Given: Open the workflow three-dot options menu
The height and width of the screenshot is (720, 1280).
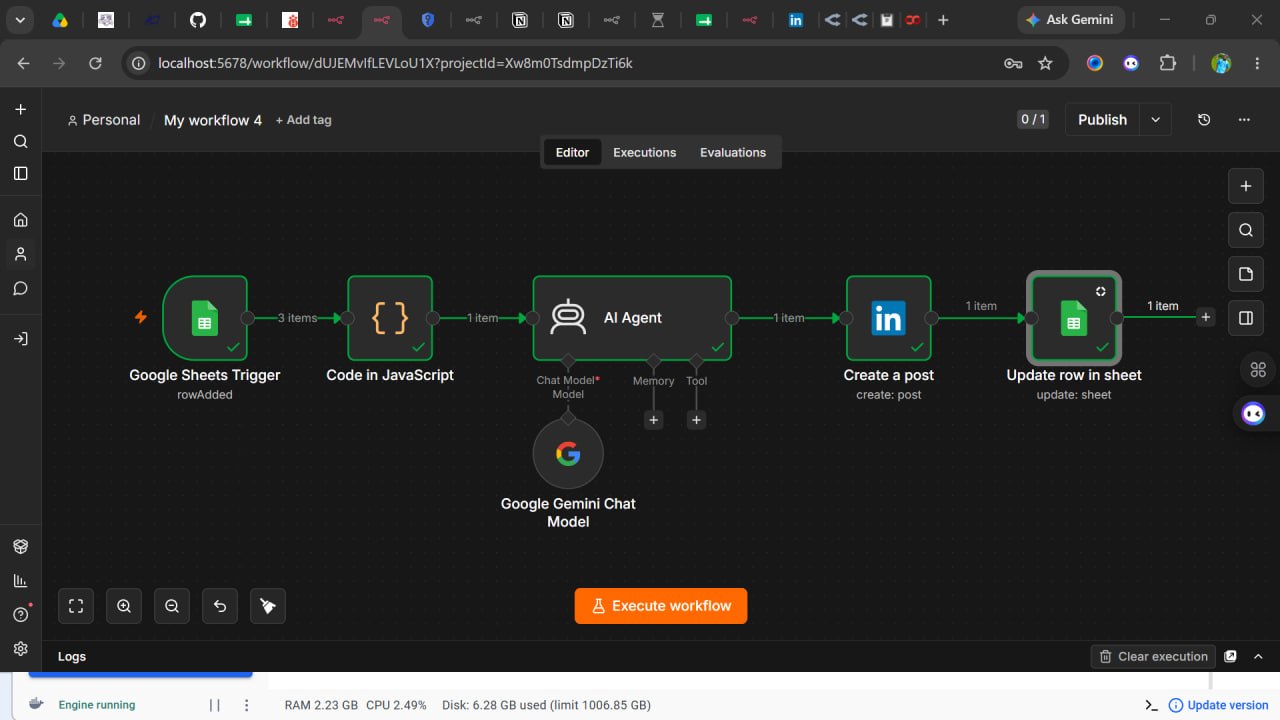Looking at the screenshot, I should pos(1244,120).
